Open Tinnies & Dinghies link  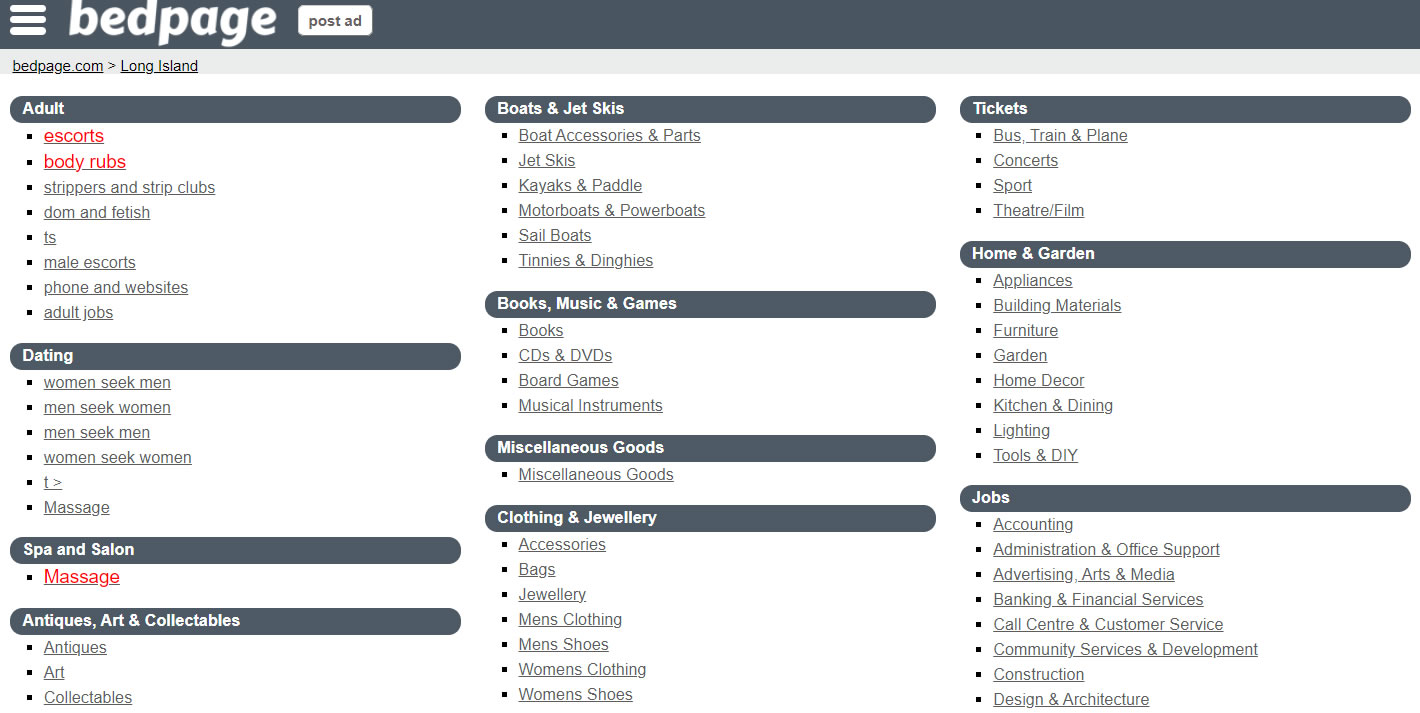pyautogui.click(x=585, y=260)
